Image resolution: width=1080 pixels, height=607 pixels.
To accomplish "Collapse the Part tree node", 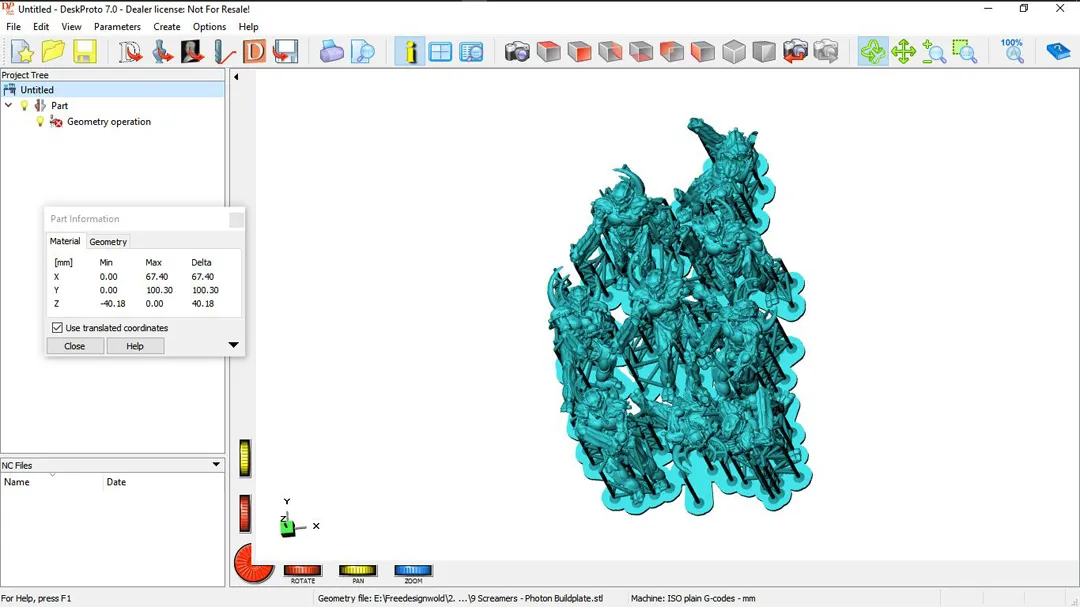I will coord(8,105).
